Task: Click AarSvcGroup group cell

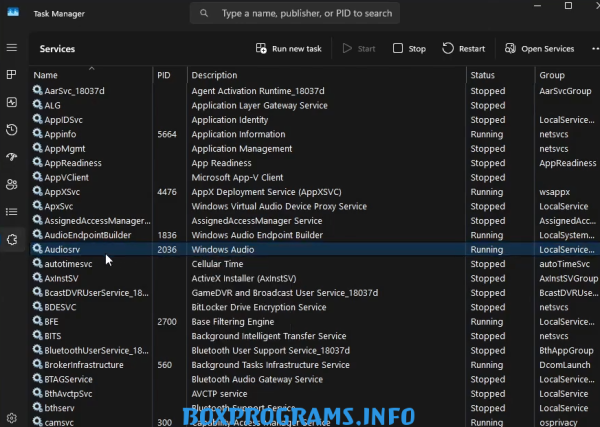Action: coord(565,91)
